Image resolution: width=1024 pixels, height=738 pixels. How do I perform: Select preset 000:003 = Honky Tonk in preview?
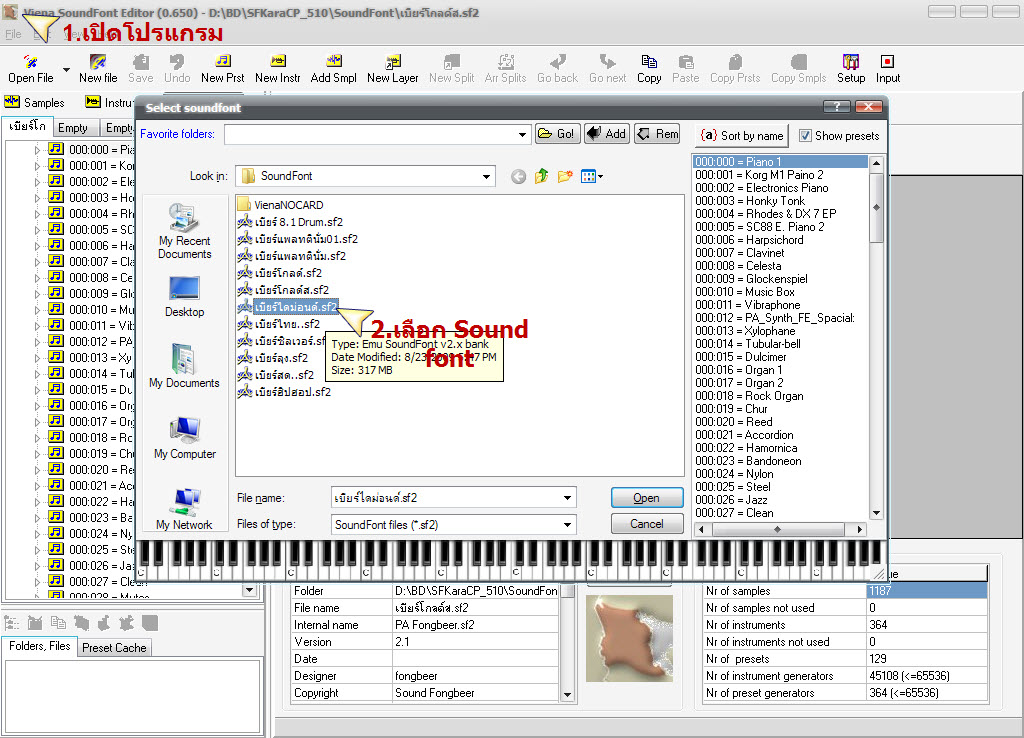[x=750, y=201]
